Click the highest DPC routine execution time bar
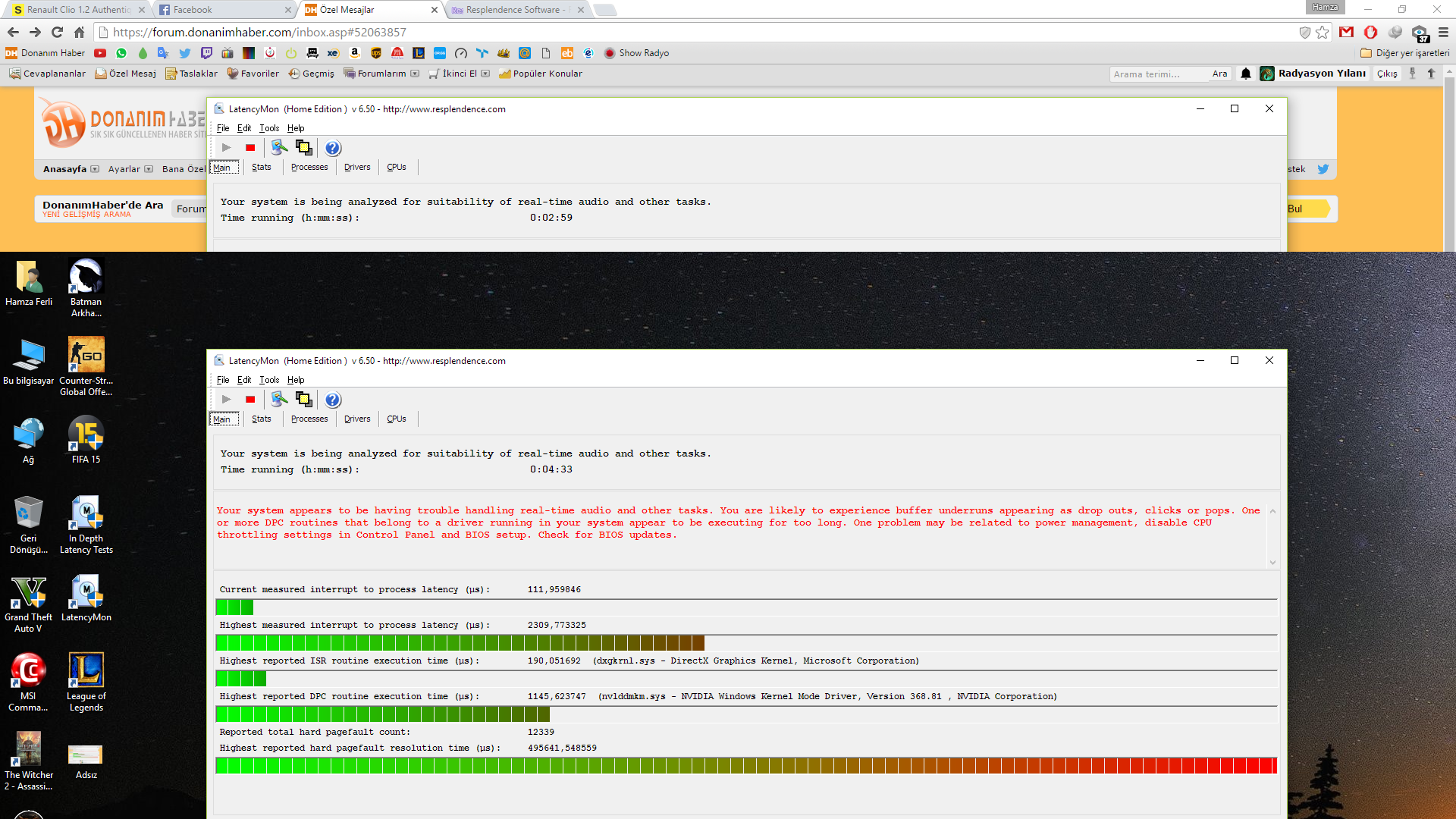The width and height of the screenshot is (1456, 819). coord(746,714)
